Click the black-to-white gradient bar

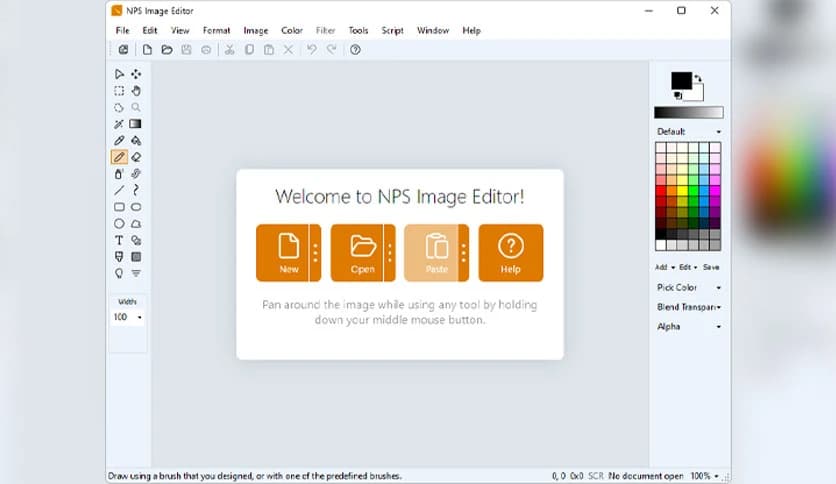689,112
